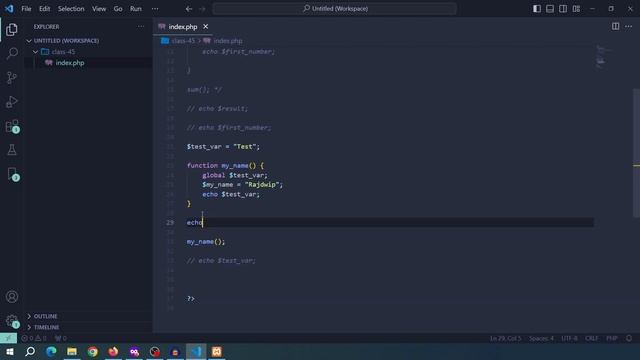Screen dimensions: 640x360
Task: Open the Customize Layout icon
Action: 576,9
